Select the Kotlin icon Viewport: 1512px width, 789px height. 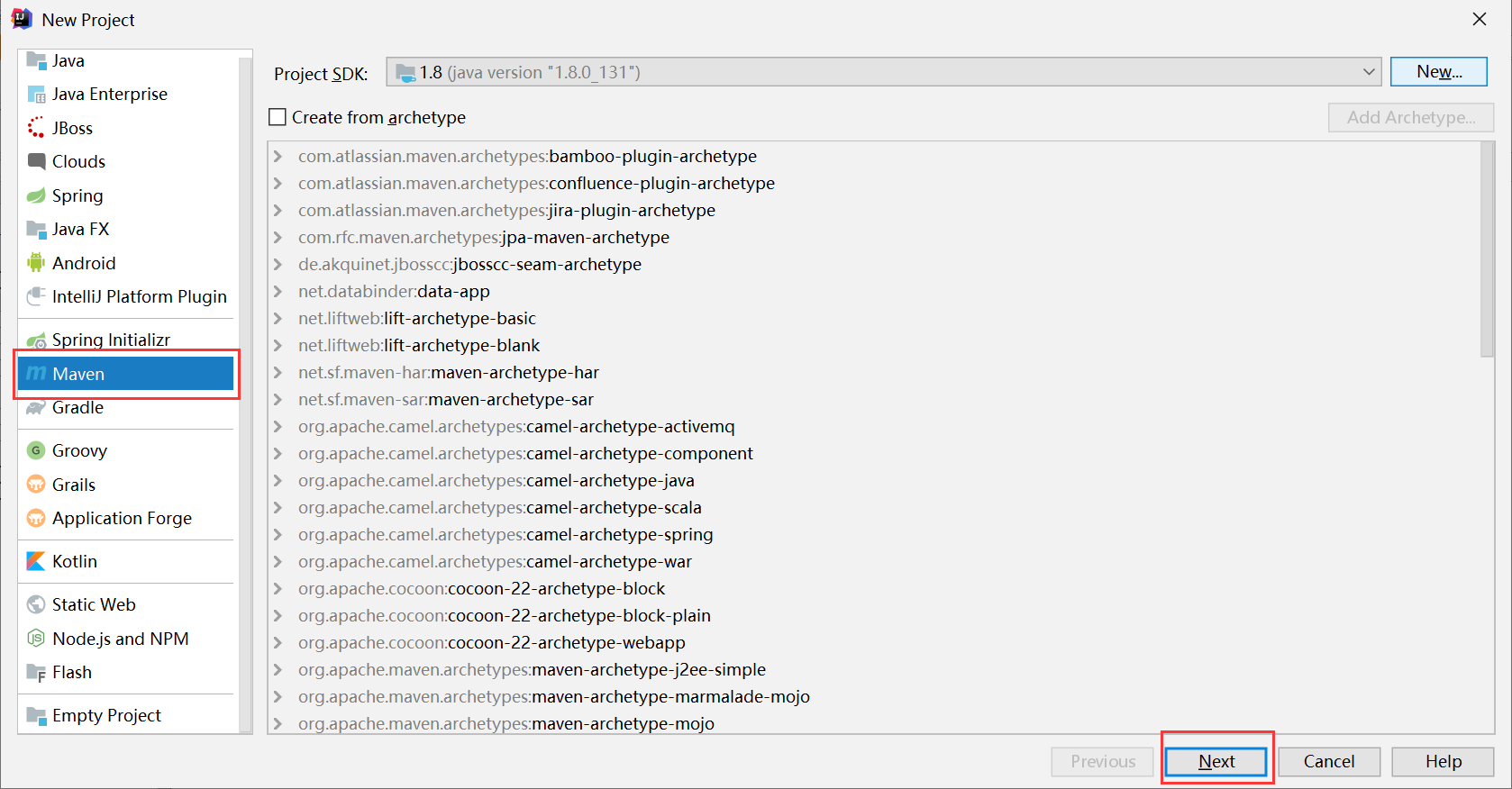point(36,561)
